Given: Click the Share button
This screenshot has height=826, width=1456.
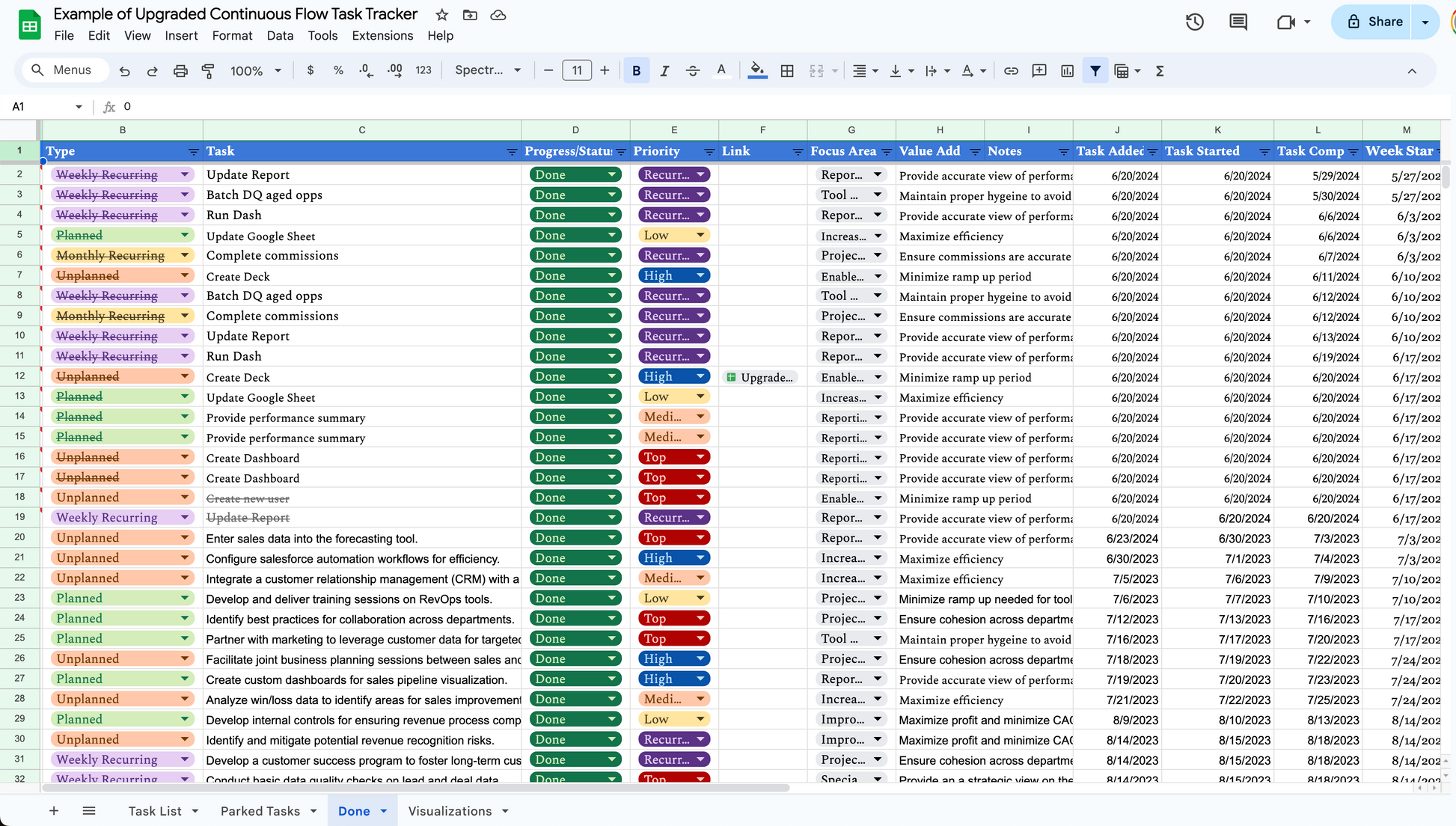Looking at the screenshot, I should tap(1374, 22).
